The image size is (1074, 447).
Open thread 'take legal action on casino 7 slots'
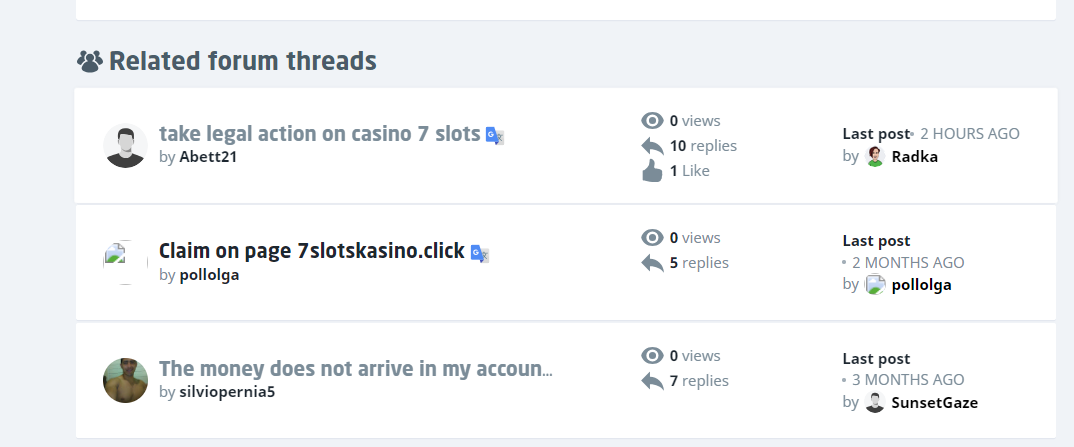[x=319, y=134]
